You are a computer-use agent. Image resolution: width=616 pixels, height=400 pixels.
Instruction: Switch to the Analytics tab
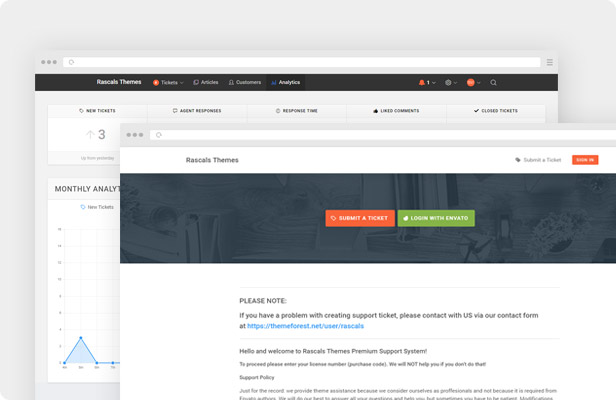point(285,83)
